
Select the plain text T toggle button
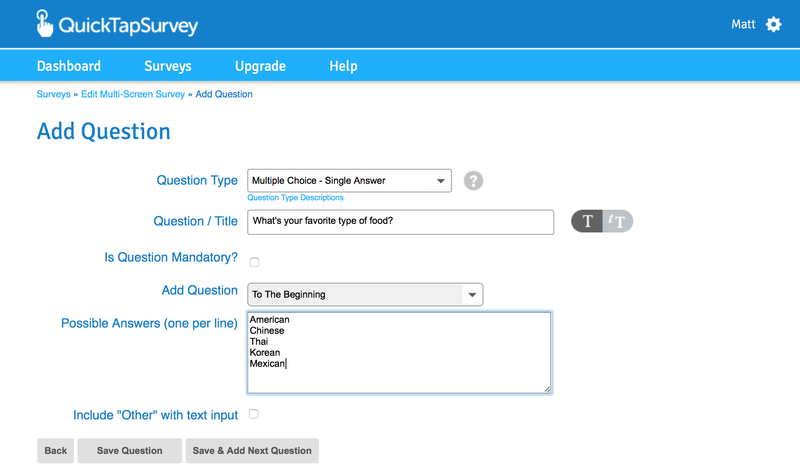point(588,221)
